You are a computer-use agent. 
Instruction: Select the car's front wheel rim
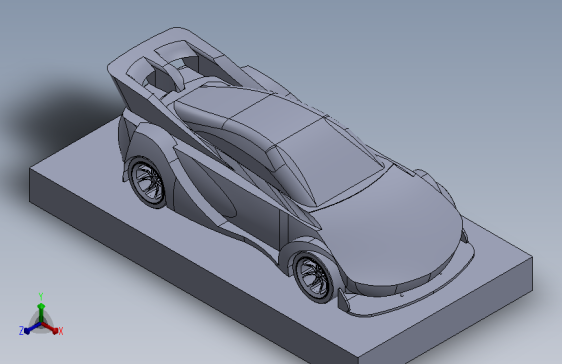point(313,278)
